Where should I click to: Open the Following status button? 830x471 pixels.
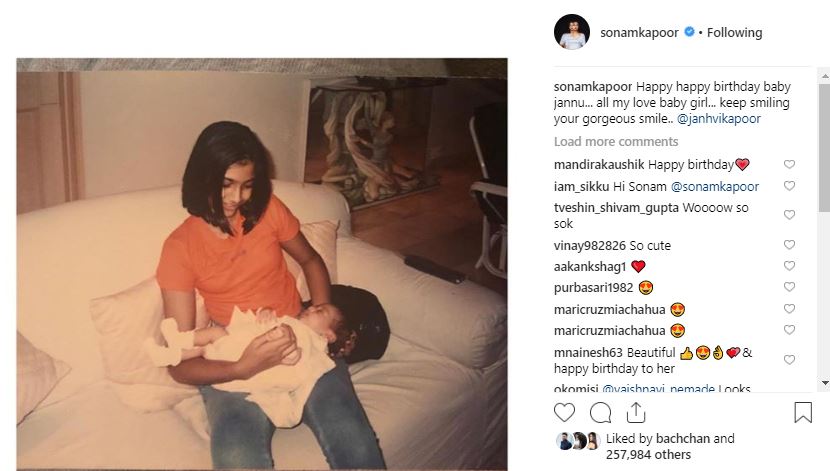point(734,33)
